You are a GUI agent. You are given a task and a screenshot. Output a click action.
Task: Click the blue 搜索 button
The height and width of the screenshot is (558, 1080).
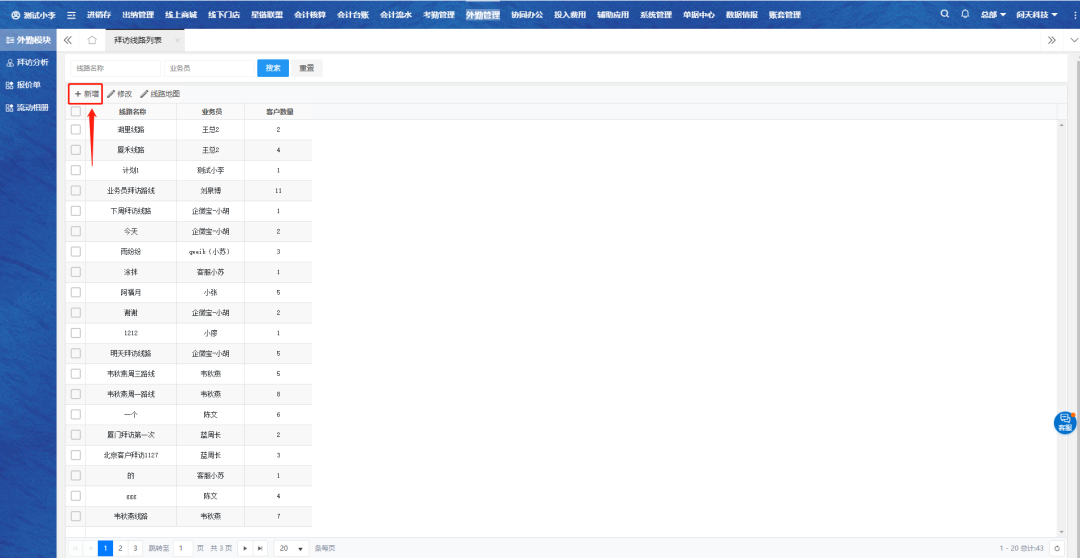click(x=273, y=68)
